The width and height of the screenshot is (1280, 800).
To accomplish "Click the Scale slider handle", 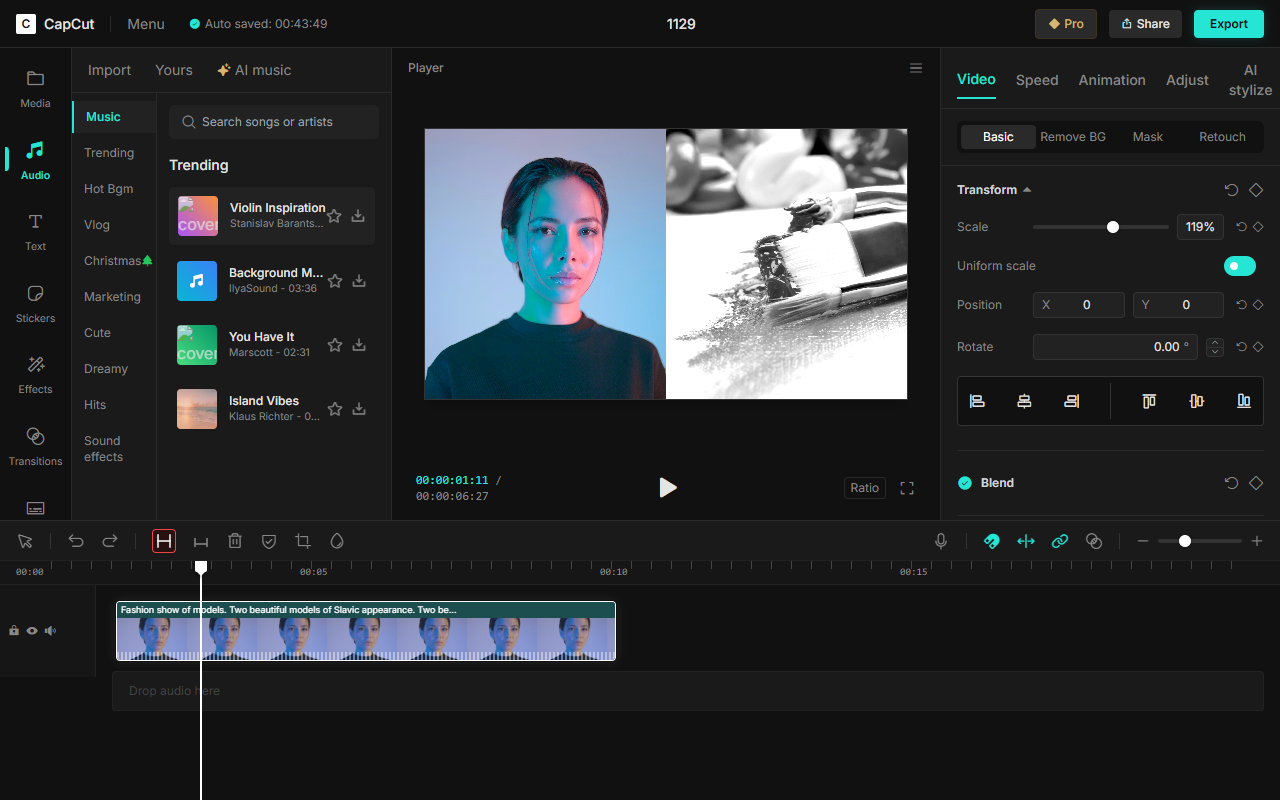I will point(1113,227).
